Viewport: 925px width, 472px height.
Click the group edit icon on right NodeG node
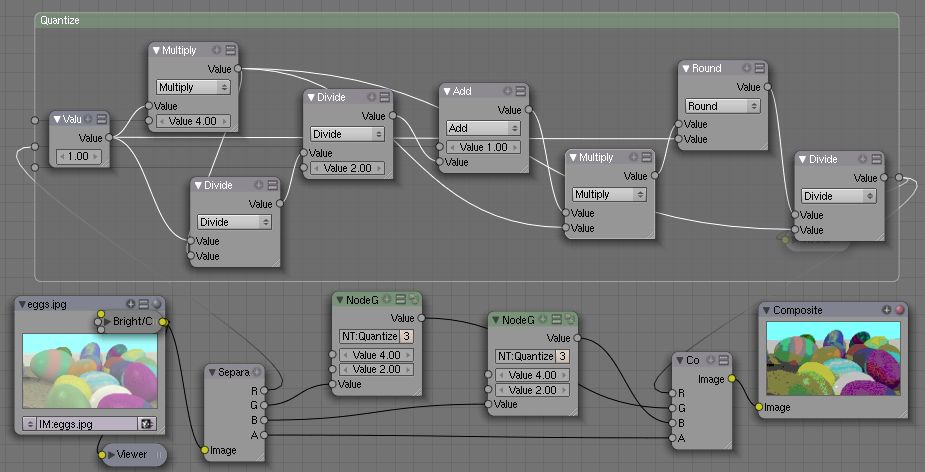[x=569, y=320]
